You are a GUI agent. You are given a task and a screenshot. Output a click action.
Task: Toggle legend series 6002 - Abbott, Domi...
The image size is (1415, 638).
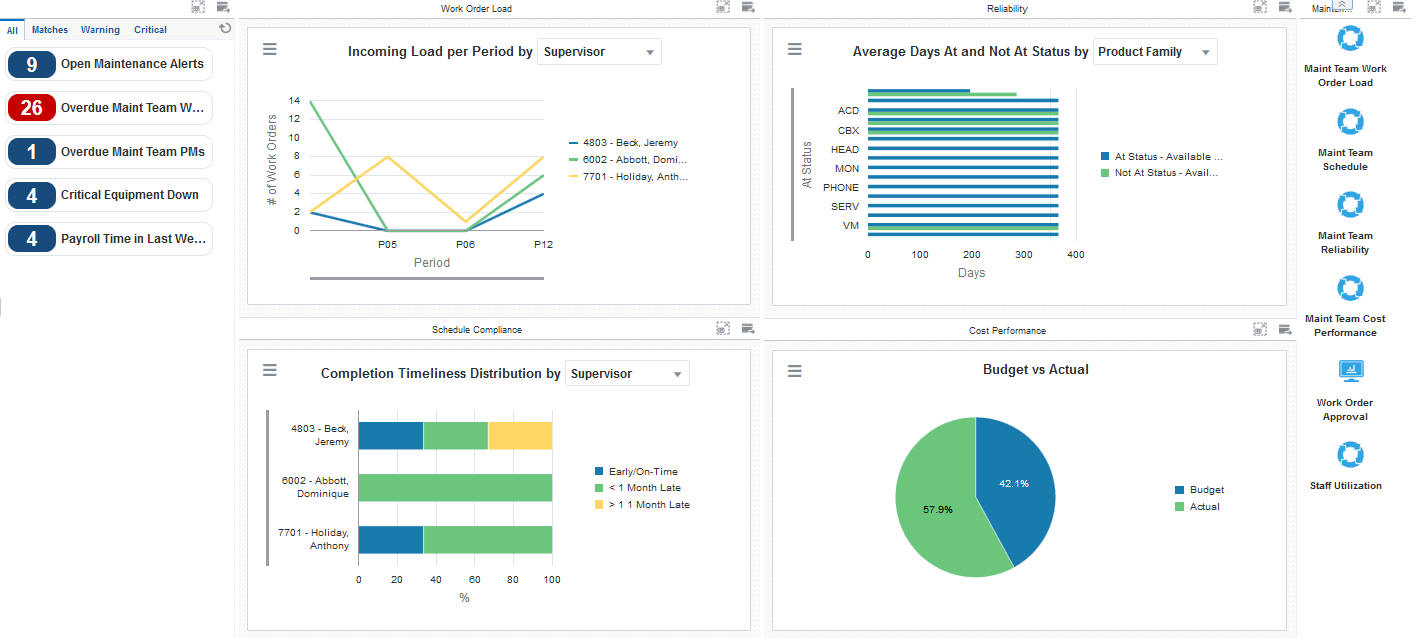tap(628, 160)
